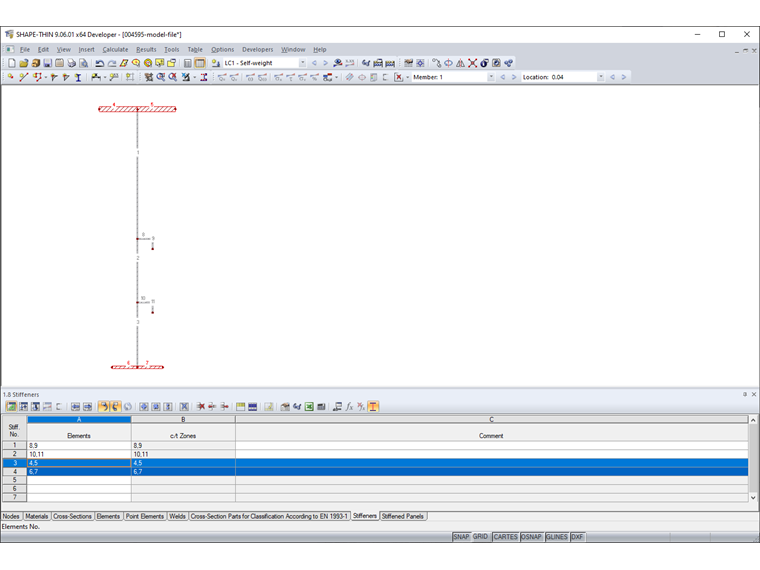Viewport: 760px width, 570px height.
Task: Click the column C Comment header
Action: click(491, 429)
